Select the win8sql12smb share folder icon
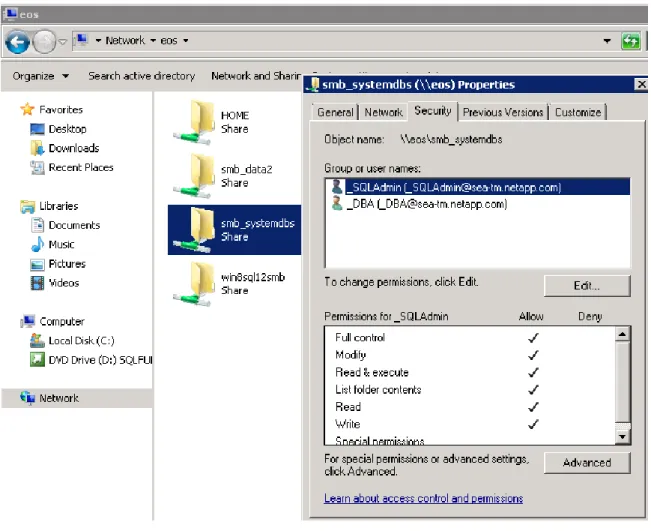The height and width of the screenshot is (531, 651). (194, 284)
